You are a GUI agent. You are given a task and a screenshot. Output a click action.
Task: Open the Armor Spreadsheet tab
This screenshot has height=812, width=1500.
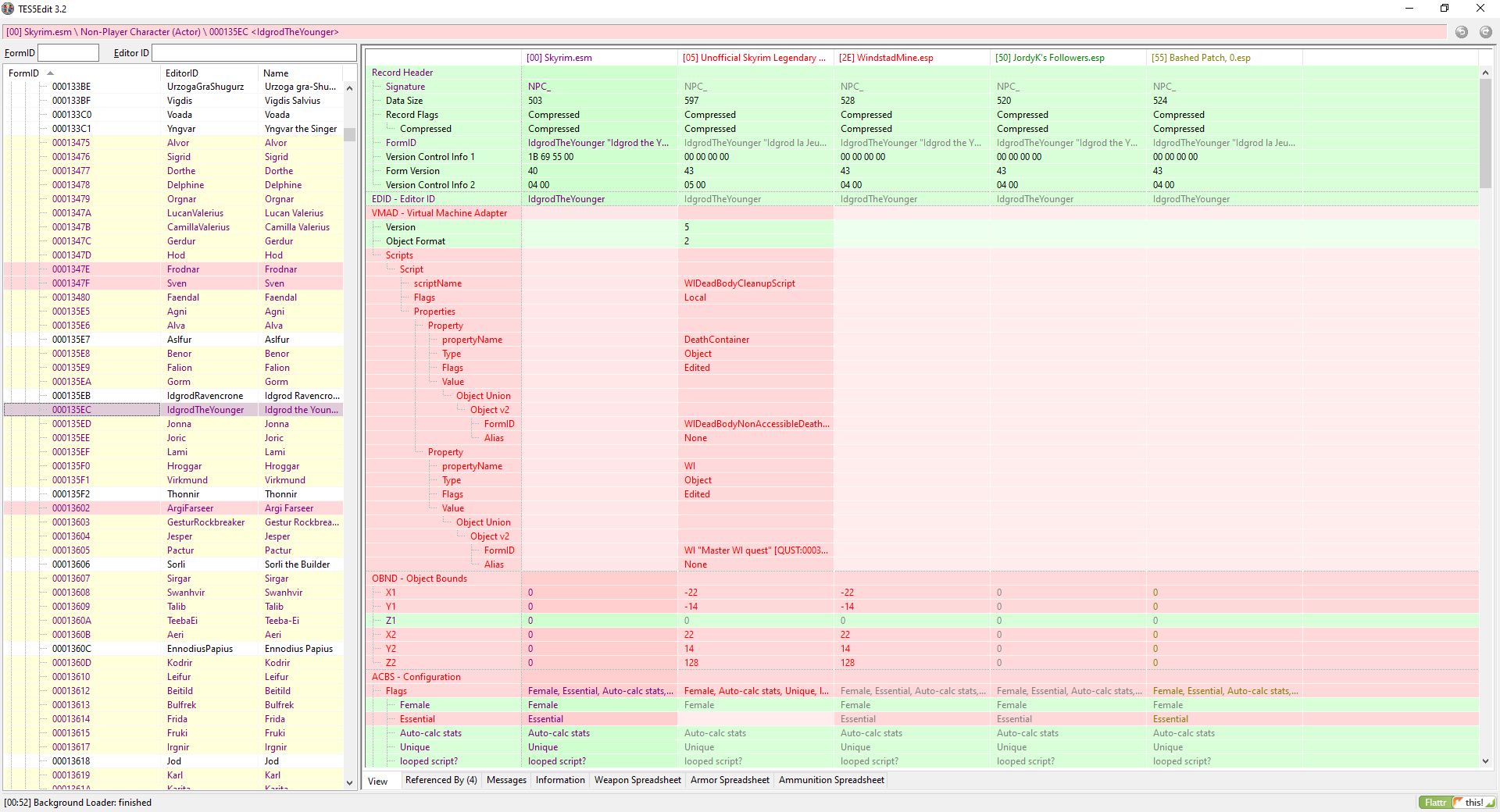(730, 780)
